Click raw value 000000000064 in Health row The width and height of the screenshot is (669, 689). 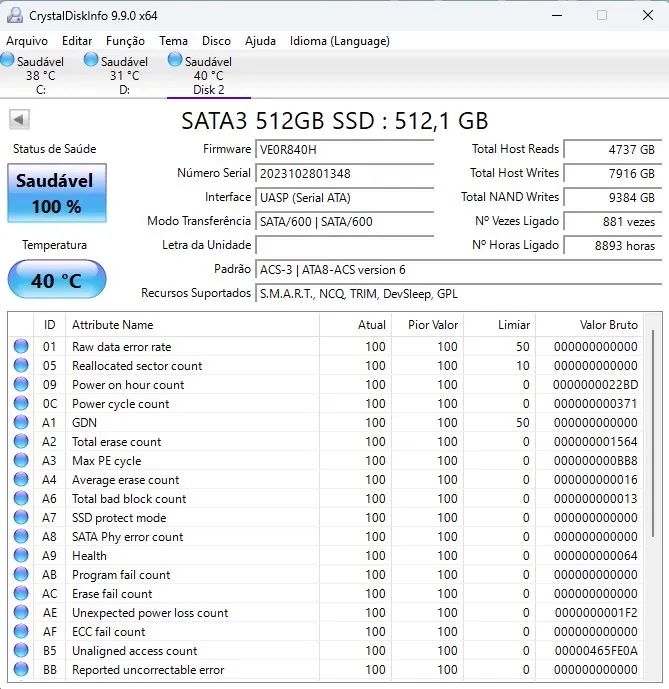tap(595, 555)
